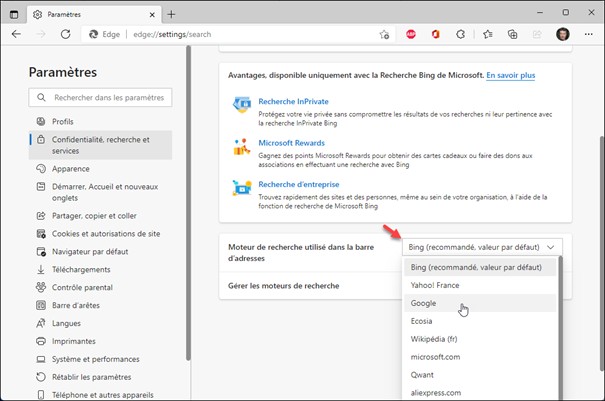Expand the search engine dropdown showing Bing
This screenshot has width=605, height=401.
click(482, 245)
